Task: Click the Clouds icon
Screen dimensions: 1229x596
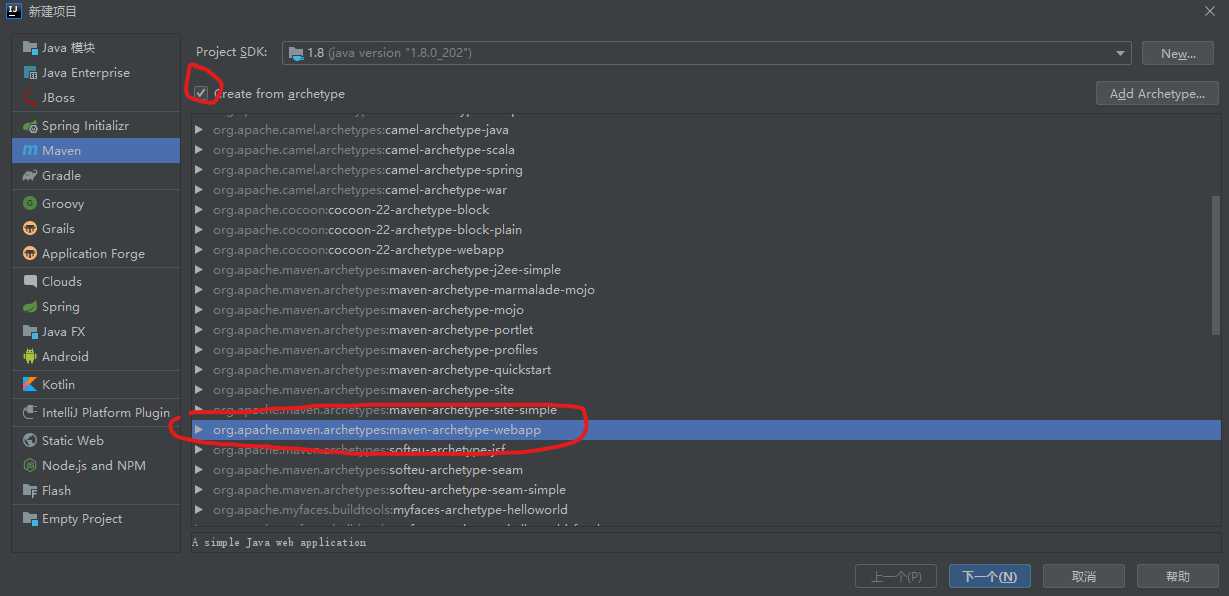Action: (x=30, y=282)
